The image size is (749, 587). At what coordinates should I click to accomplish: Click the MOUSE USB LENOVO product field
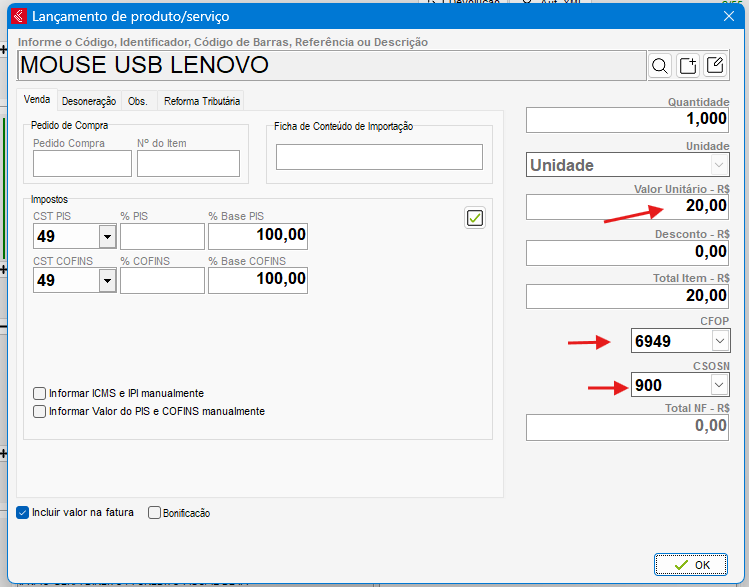(x=332, y=65)
